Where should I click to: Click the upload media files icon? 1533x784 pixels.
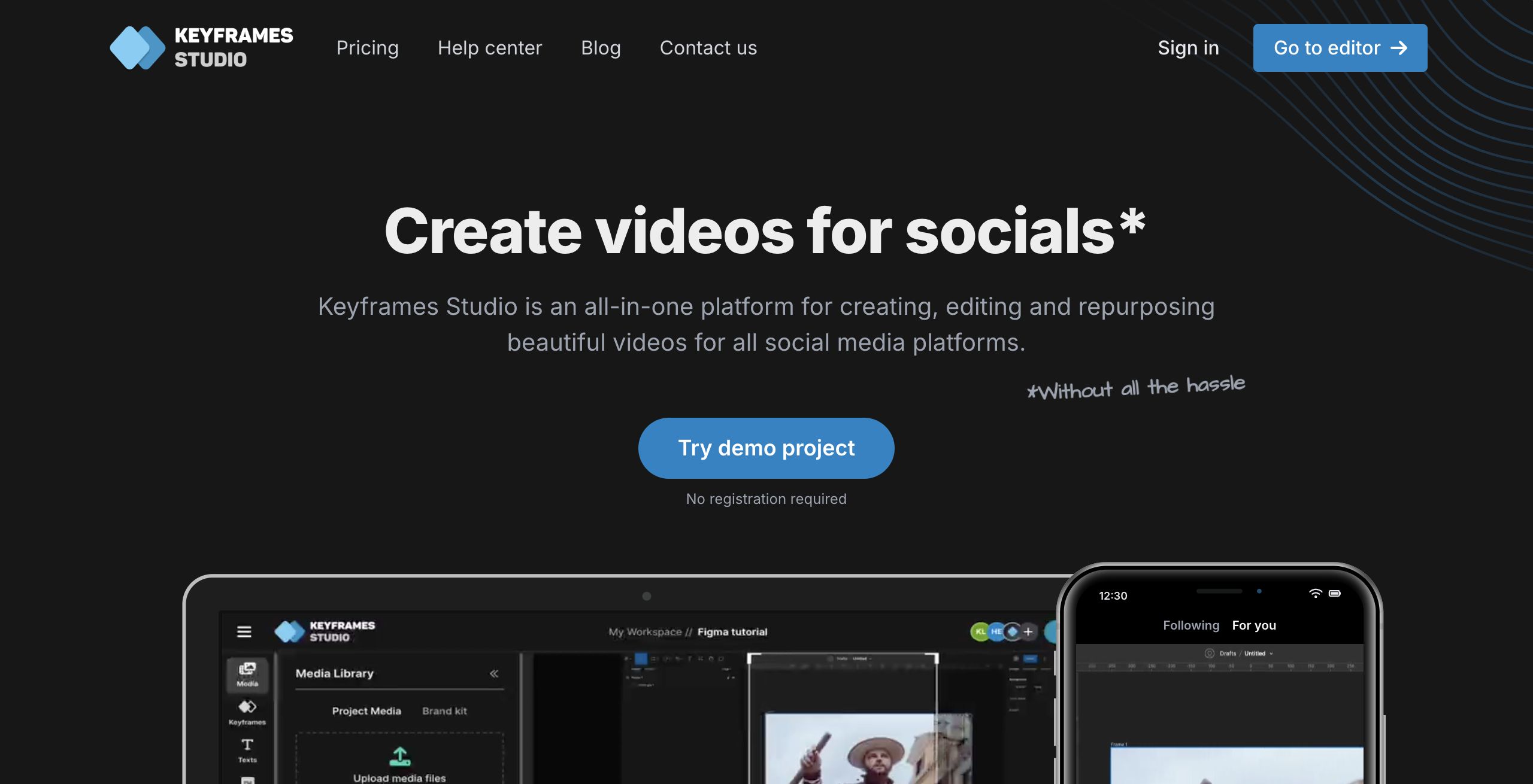coord(400,756)
